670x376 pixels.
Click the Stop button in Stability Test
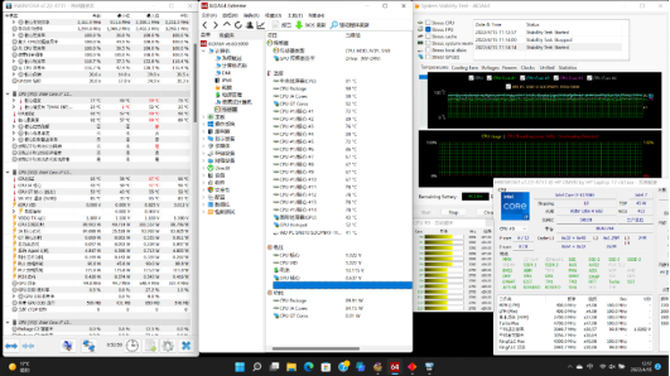pyautogui.click(x=453, y=212)
